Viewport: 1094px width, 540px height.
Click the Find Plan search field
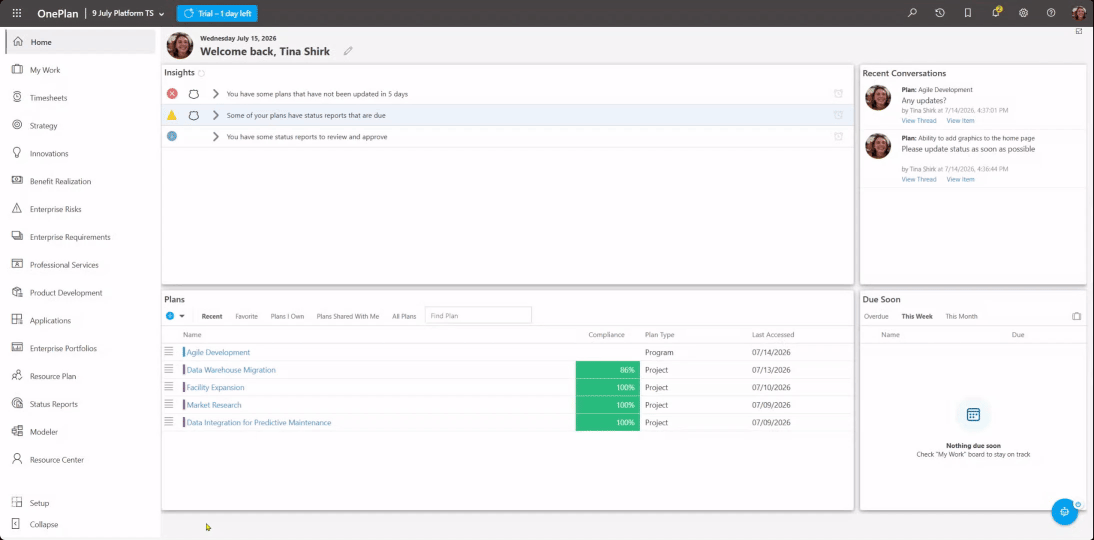(478, 316)
